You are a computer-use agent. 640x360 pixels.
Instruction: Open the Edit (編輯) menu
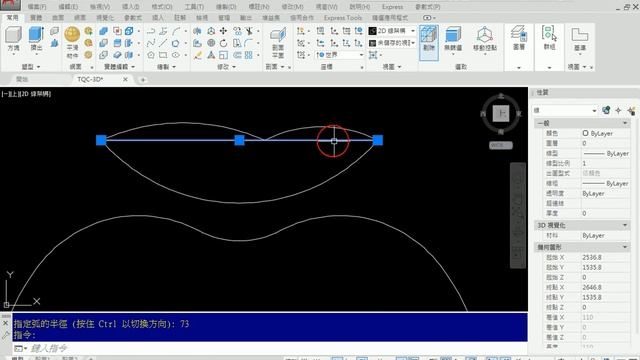coord(68,7)
